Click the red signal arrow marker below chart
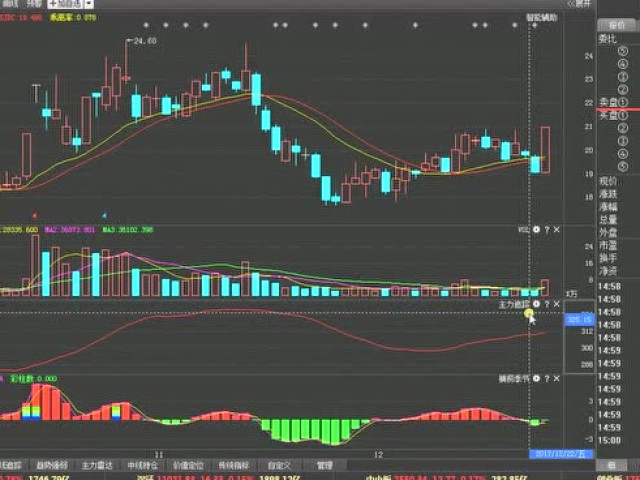The height and width of the screenshot is (480, 640). (x=35, y=215)
